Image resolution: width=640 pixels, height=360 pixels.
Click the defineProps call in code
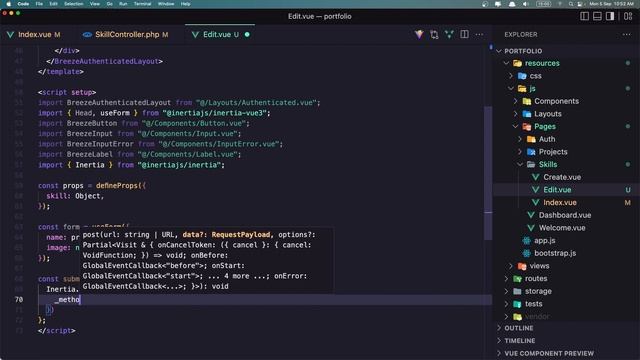click(x=118, y=186)
